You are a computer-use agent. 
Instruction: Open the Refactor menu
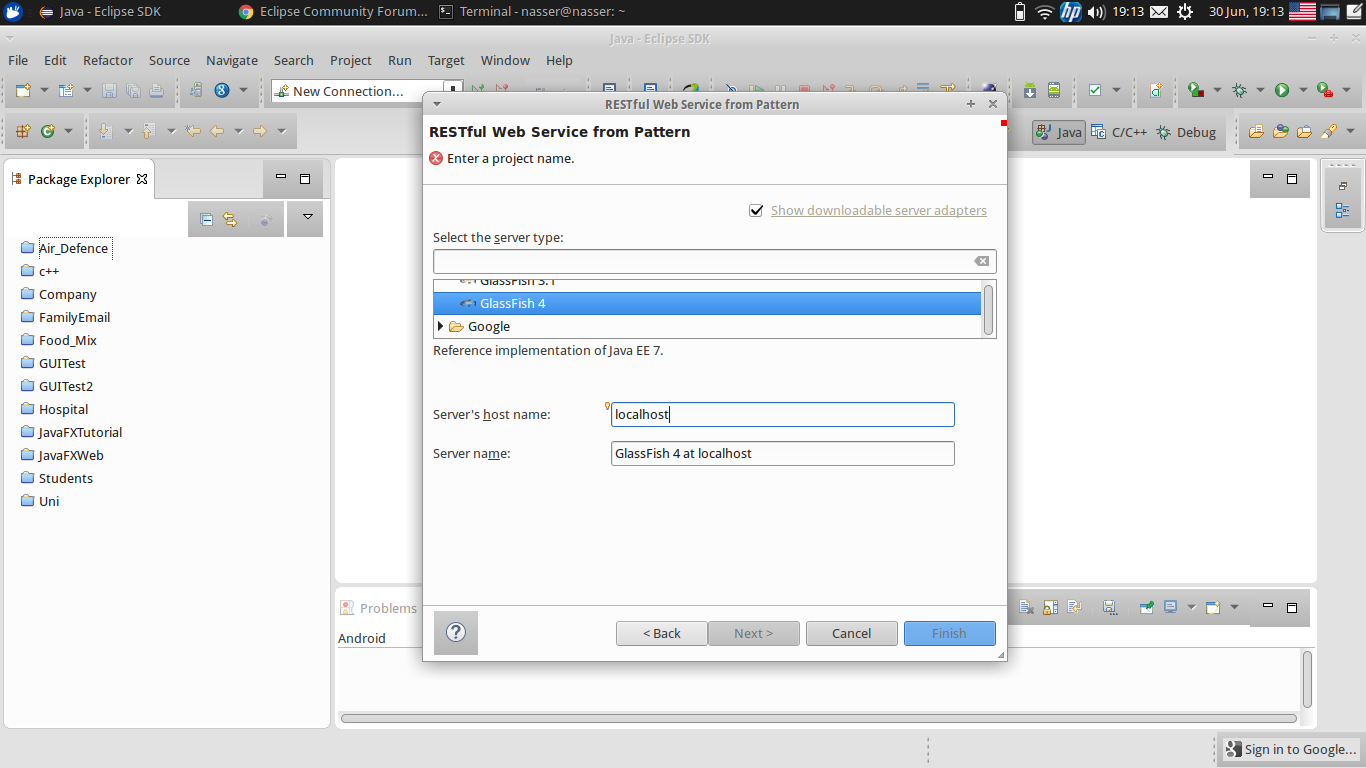[108, 60]
